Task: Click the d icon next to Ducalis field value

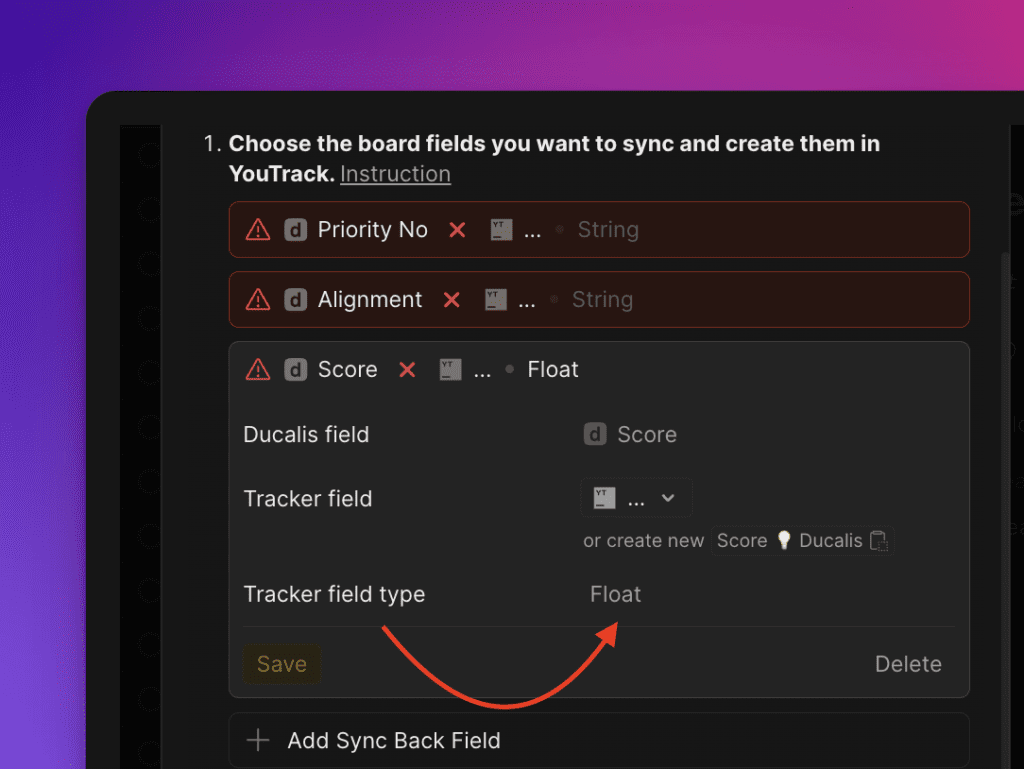Action: (595, 434)
